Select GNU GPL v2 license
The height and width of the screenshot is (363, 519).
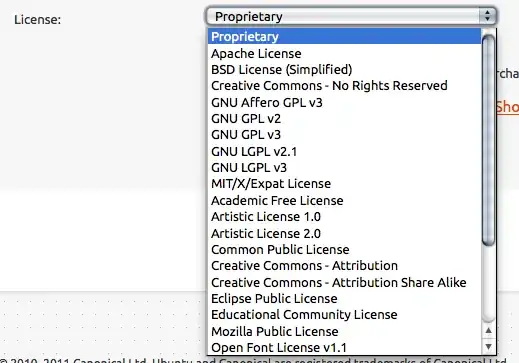(x=344, y=119)
